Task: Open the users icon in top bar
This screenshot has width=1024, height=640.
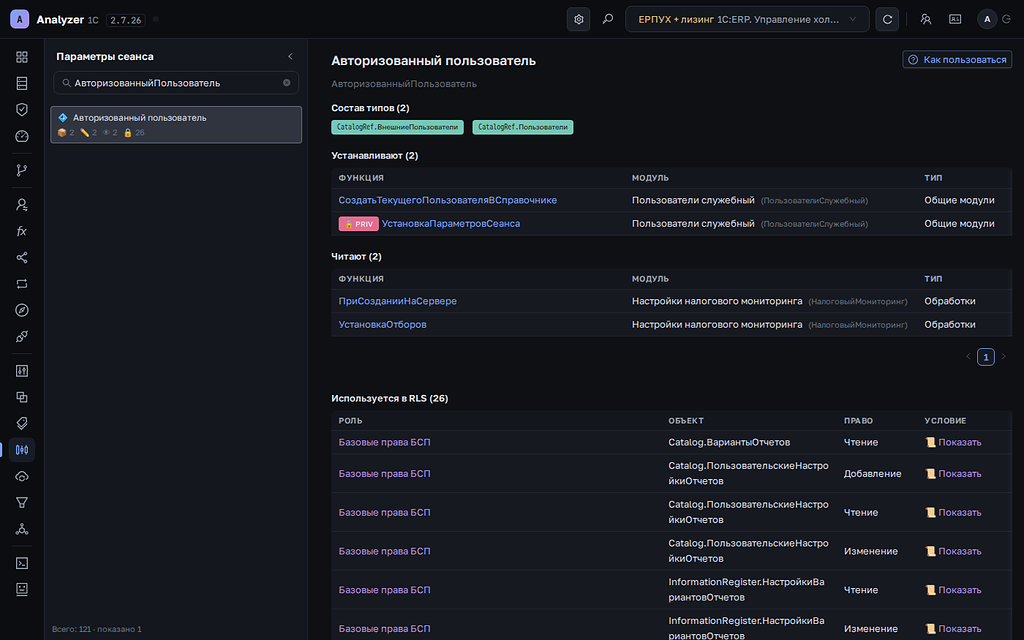Action: click(925, 20)
